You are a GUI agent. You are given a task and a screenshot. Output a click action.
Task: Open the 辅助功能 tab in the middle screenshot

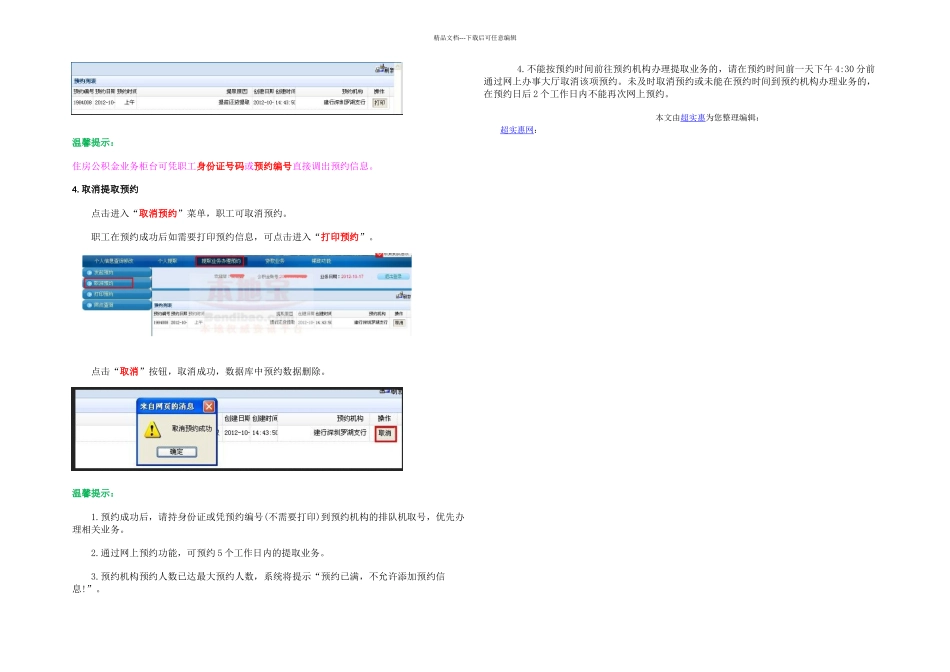[321, 261]
